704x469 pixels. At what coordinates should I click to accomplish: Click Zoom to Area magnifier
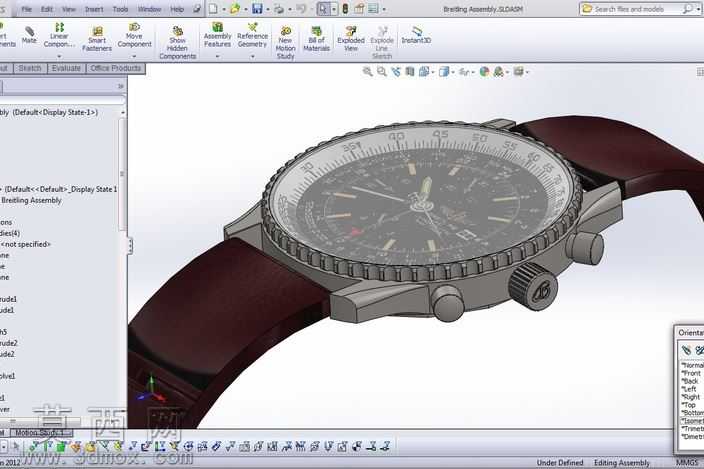tap(382, 72)
